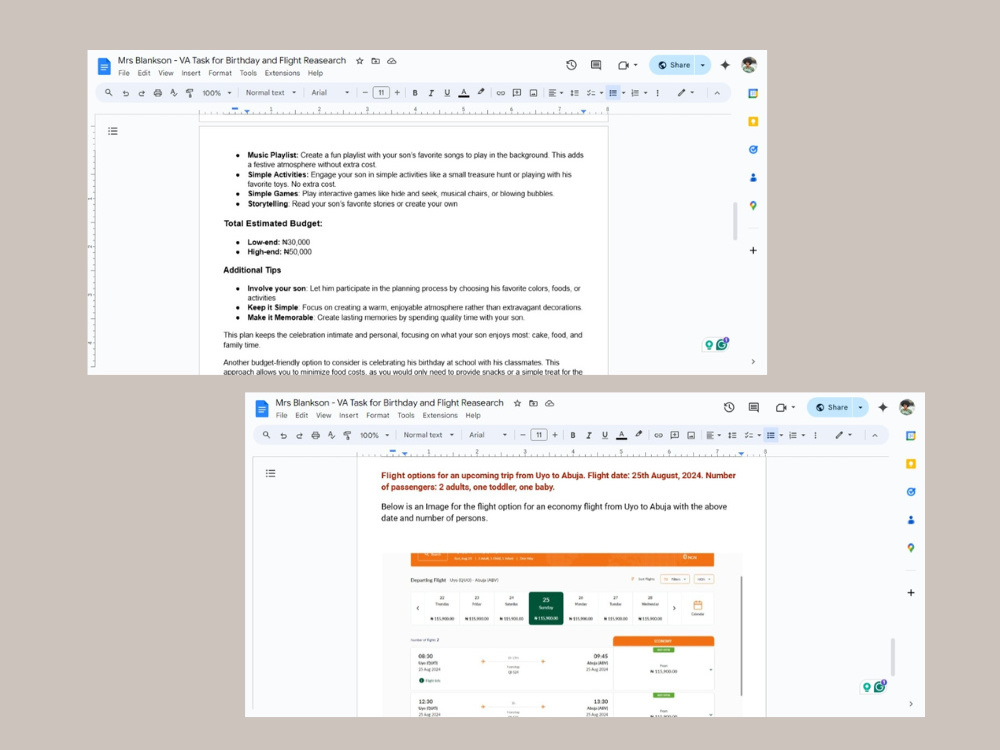This screenshot has height=750, width=1000.
Task: Click font size field in top window
Action: point(381,93)
